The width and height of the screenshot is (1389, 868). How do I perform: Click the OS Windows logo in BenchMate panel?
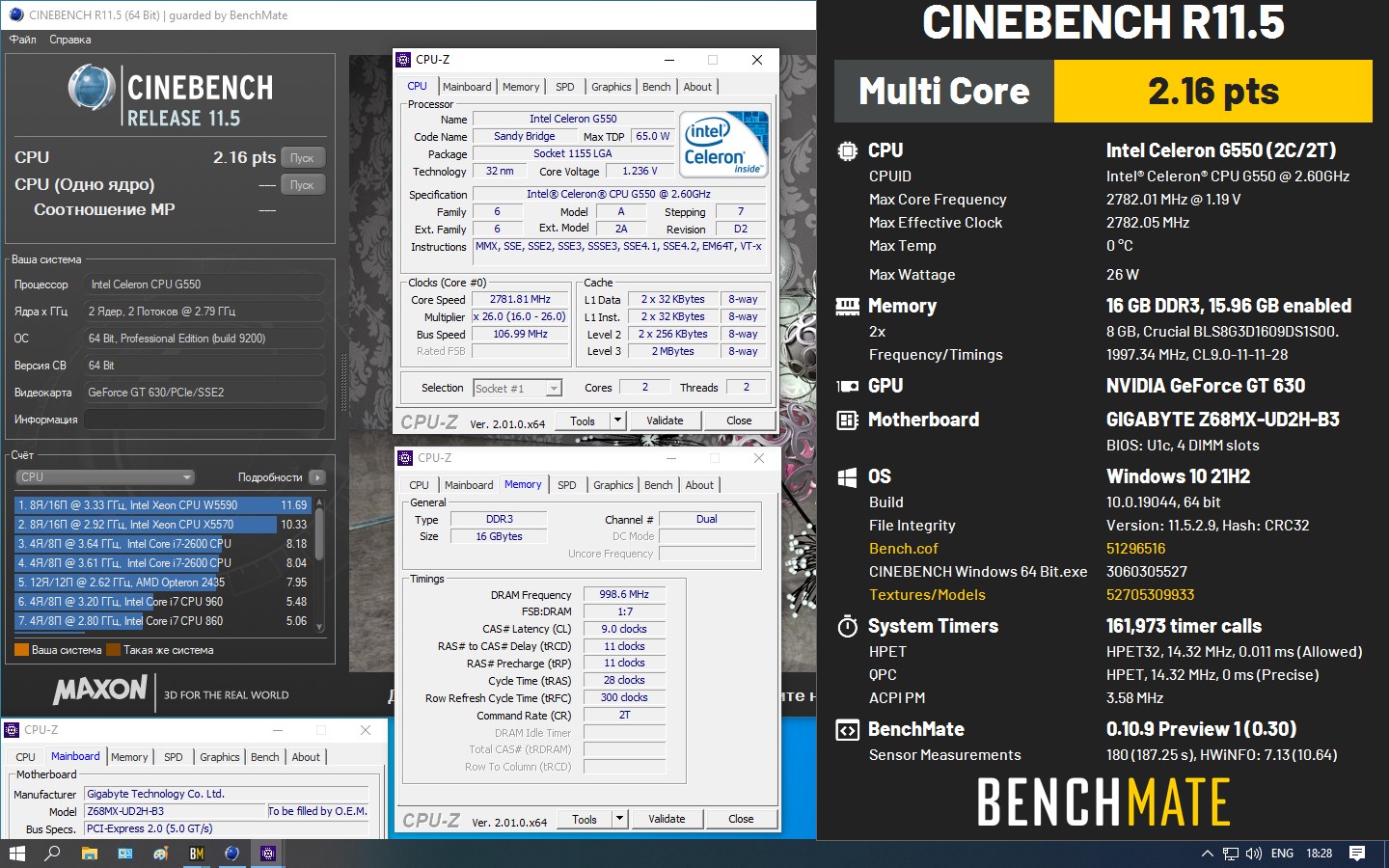847,476
